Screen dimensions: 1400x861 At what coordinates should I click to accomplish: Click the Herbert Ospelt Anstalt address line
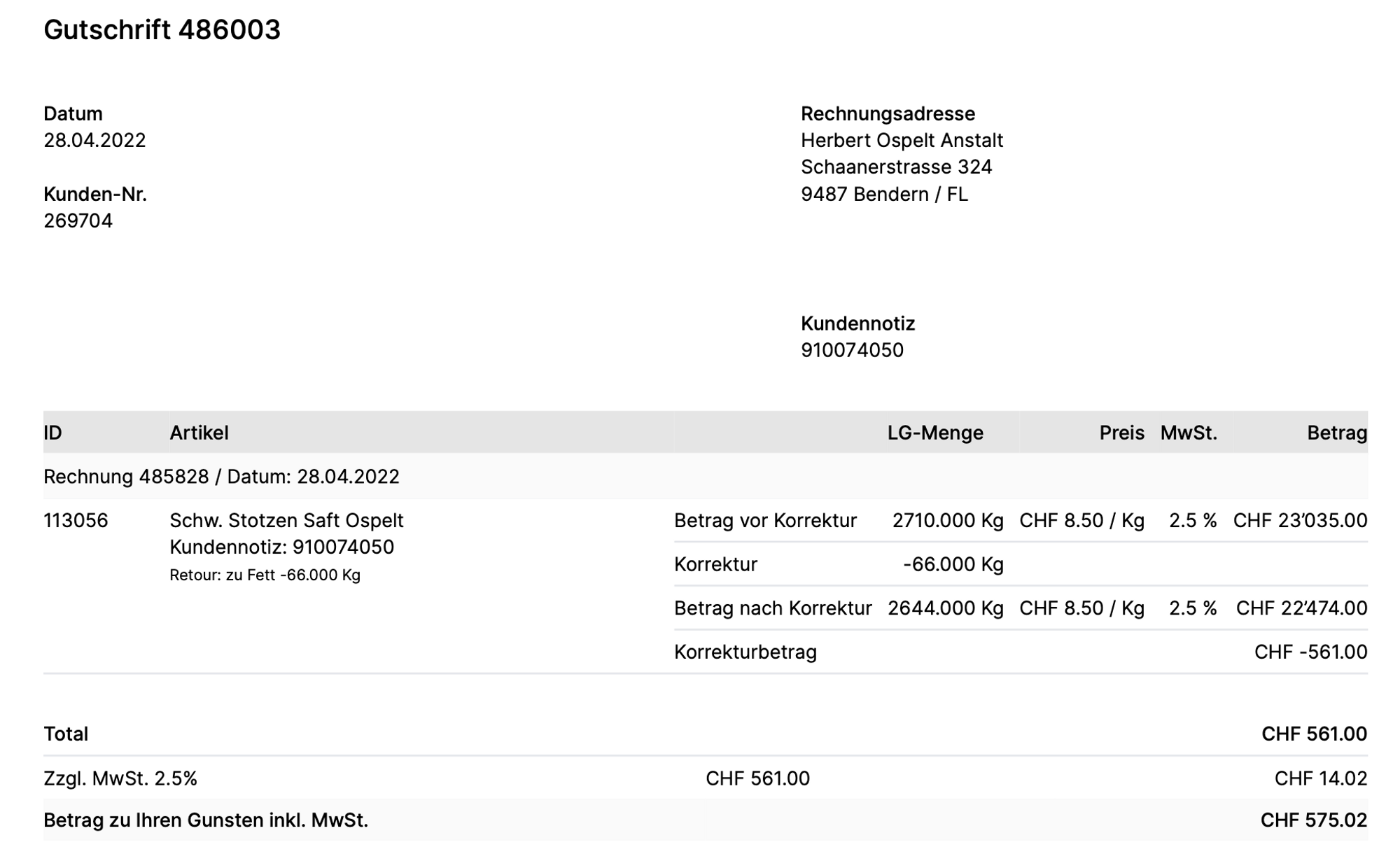point(902,141)
